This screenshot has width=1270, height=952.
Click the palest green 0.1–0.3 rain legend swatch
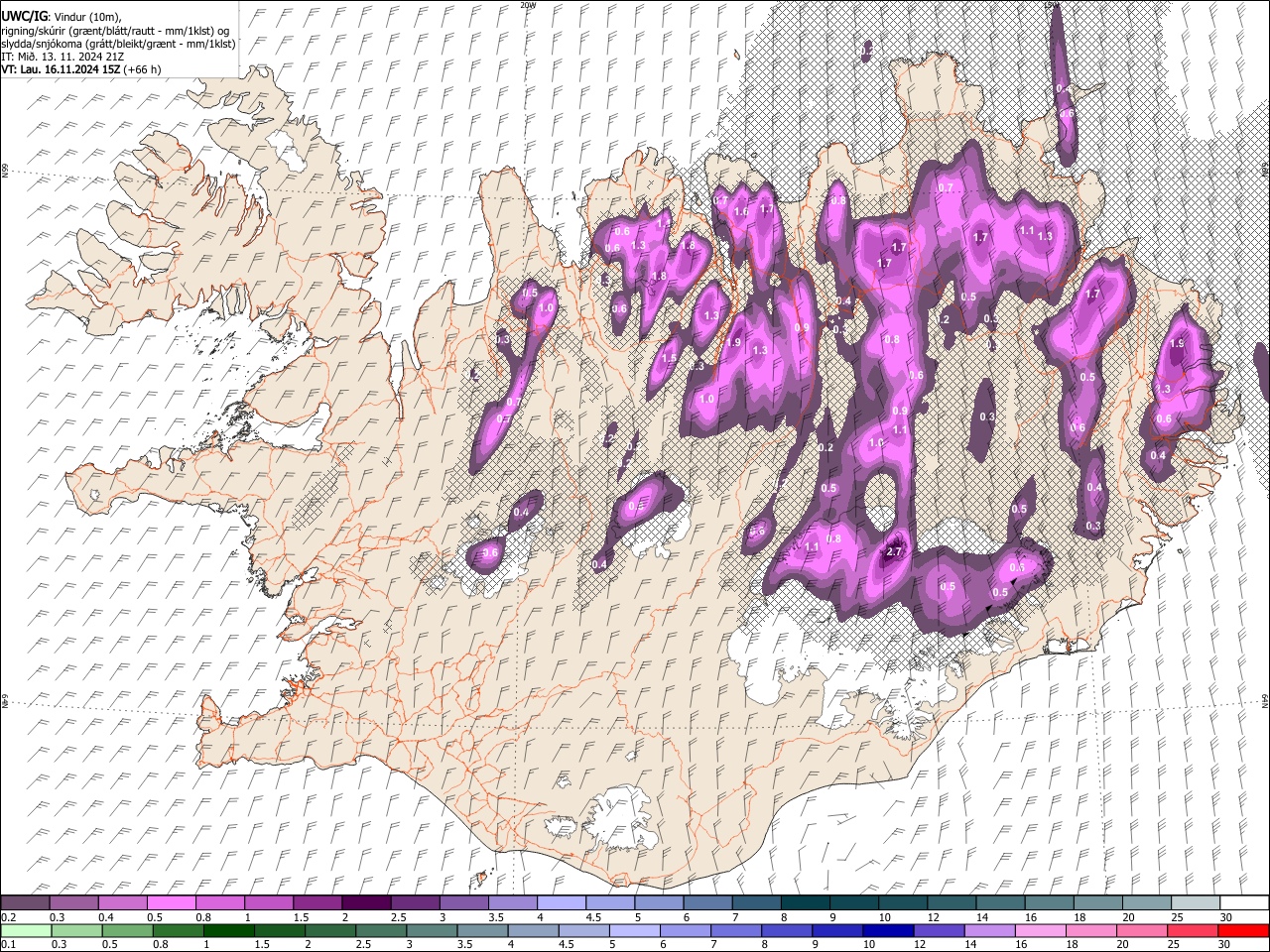(x=25, y=930)
